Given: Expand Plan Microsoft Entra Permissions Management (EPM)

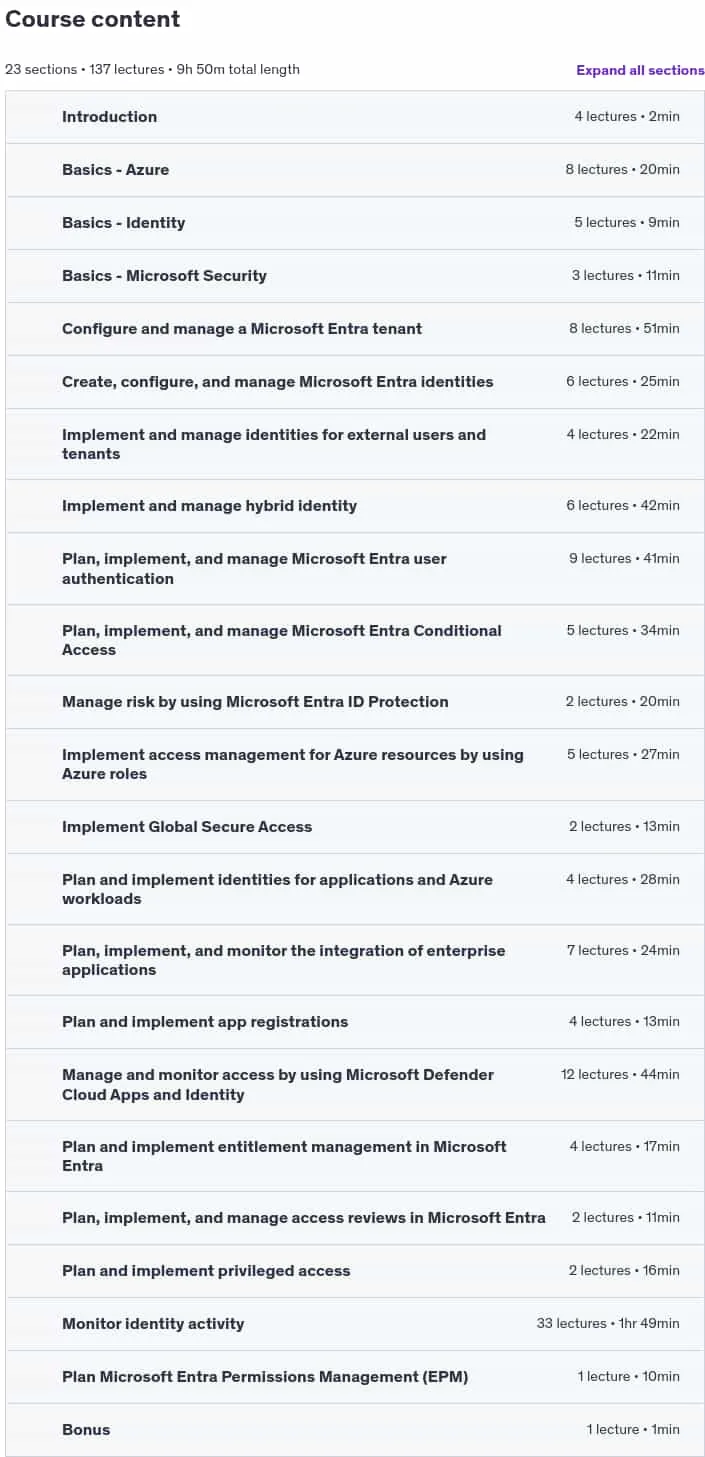Looking at the screenshot, I should tap(355, 1377).
